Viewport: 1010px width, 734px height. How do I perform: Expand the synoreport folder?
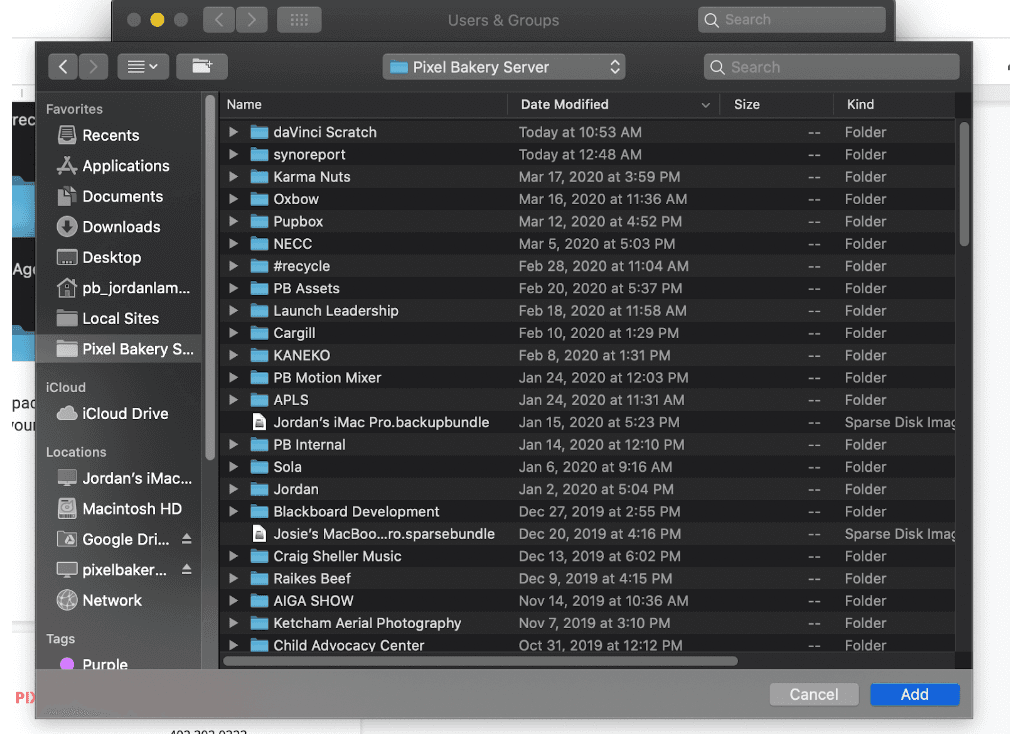pos(233,155)
